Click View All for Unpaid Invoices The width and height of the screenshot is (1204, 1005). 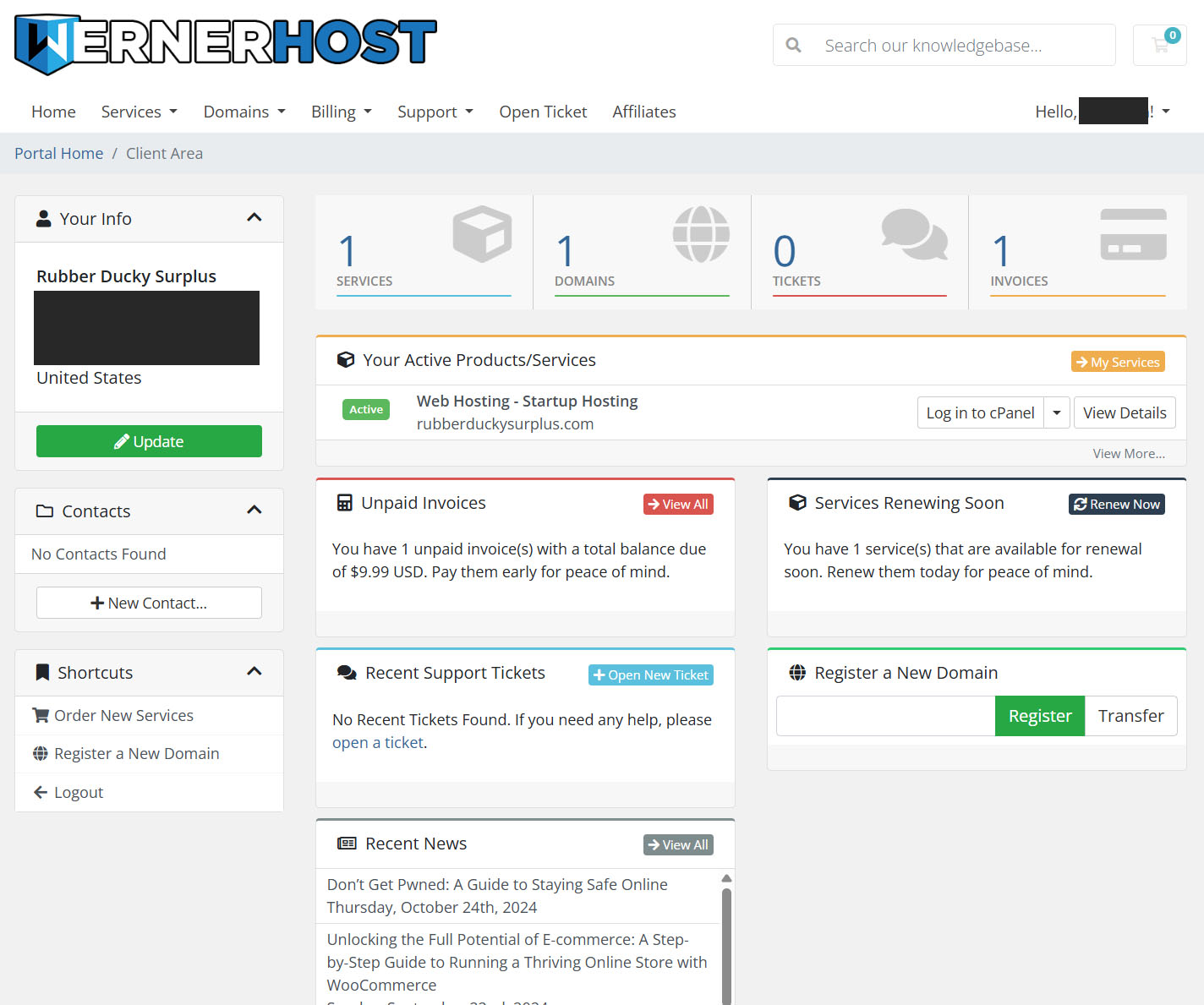[678, 504]
